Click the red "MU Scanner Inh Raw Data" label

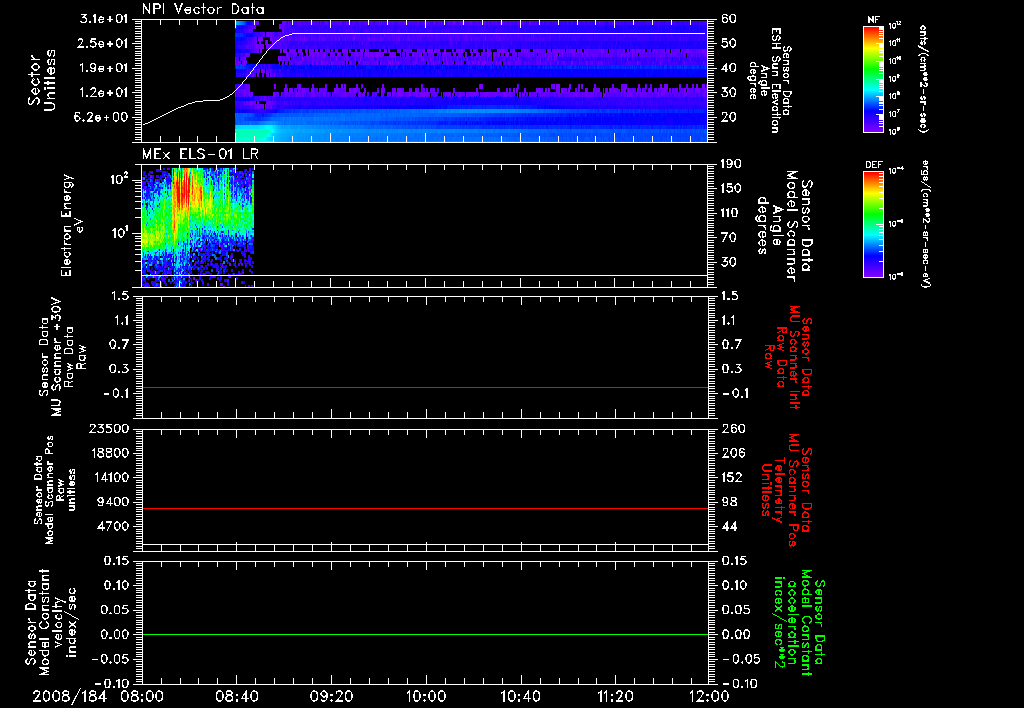(x=787, y=357)
